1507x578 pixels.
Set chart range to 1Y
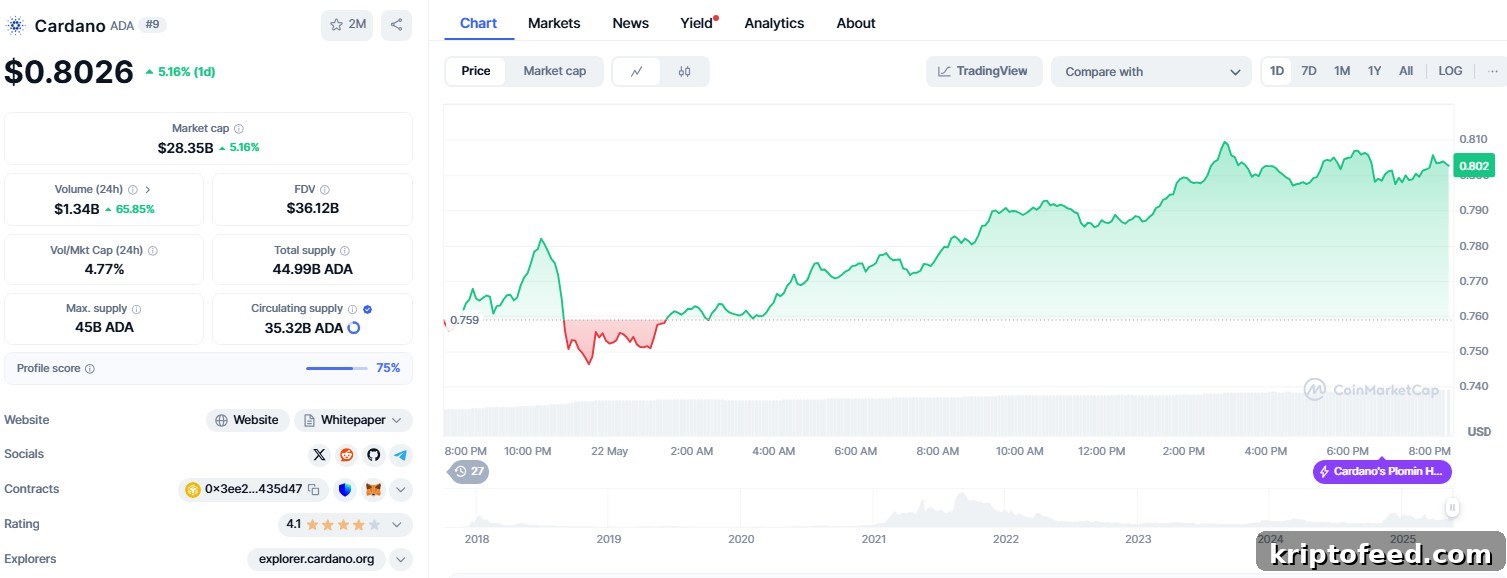tap(1375, 71)
